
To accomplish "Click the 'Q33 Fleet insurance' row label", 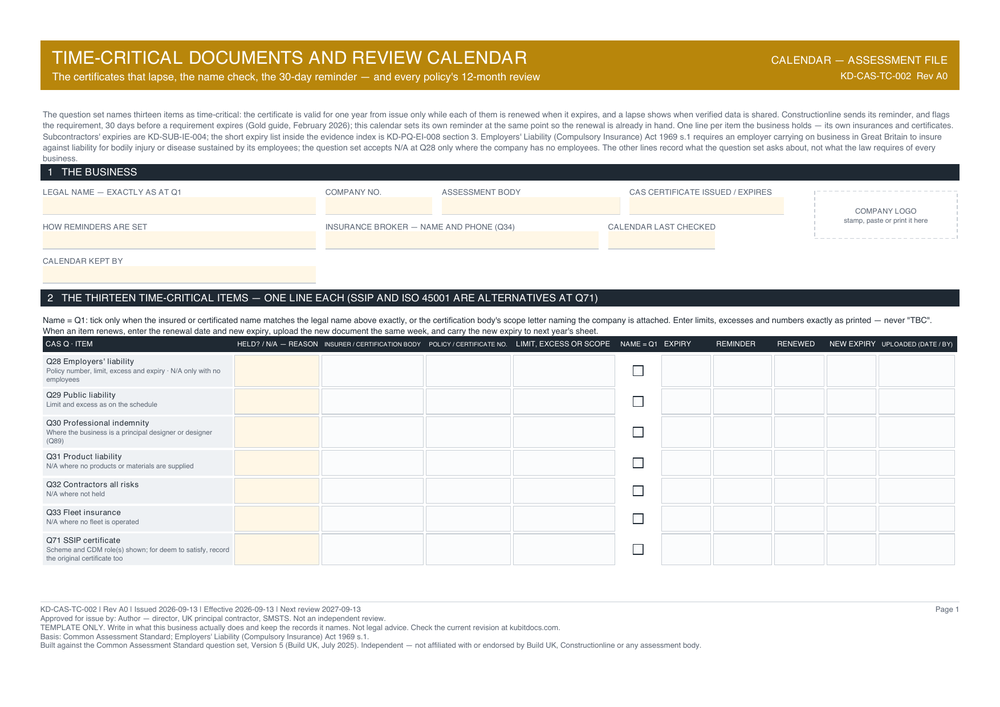I will click(x=84, y=513).
